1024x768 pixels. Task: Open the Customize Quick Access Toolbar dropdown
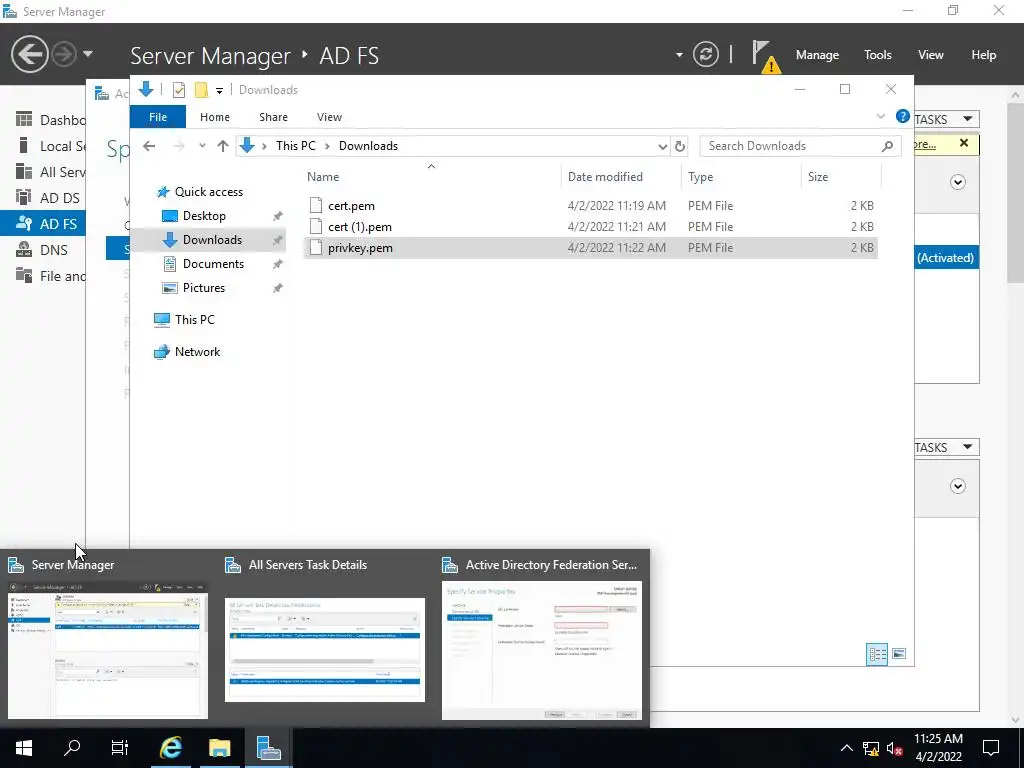219,91
